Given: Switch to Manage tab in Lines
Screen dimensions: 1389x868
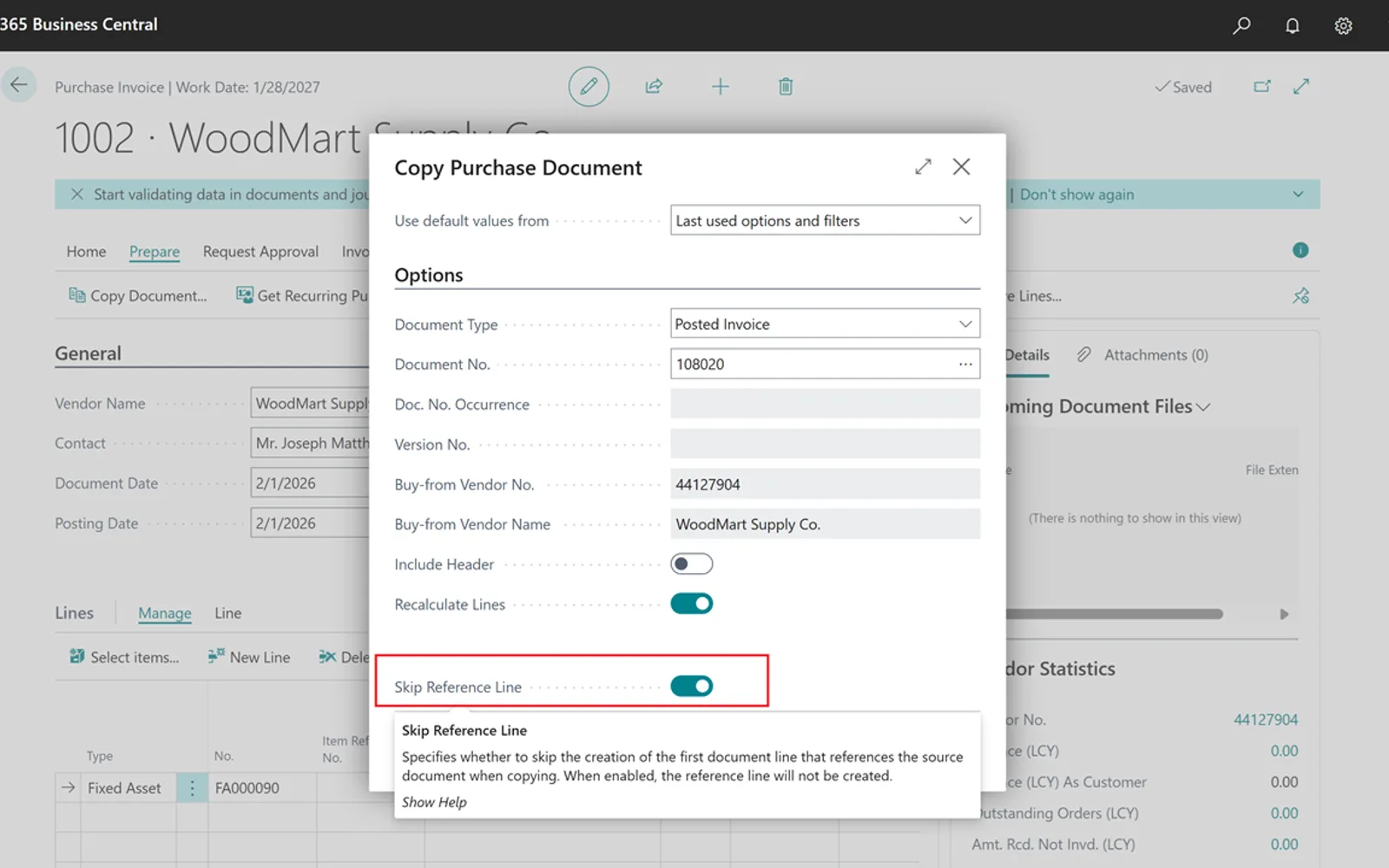Looking at the screenshot, I should (x=164, y=613).
